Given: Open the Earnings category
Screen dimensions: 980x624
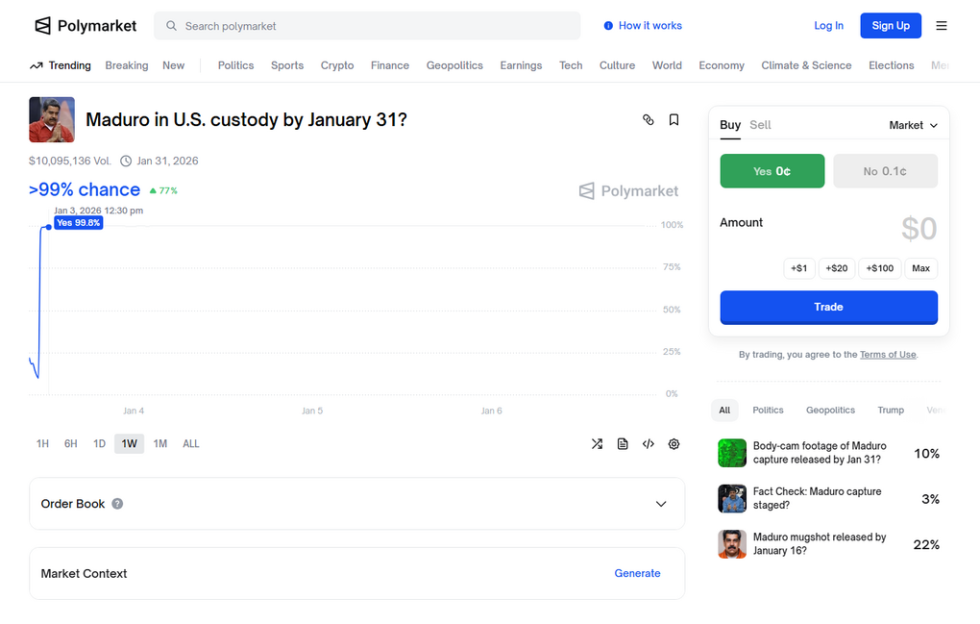Looking at the screenshot, I should click(521, 65).
